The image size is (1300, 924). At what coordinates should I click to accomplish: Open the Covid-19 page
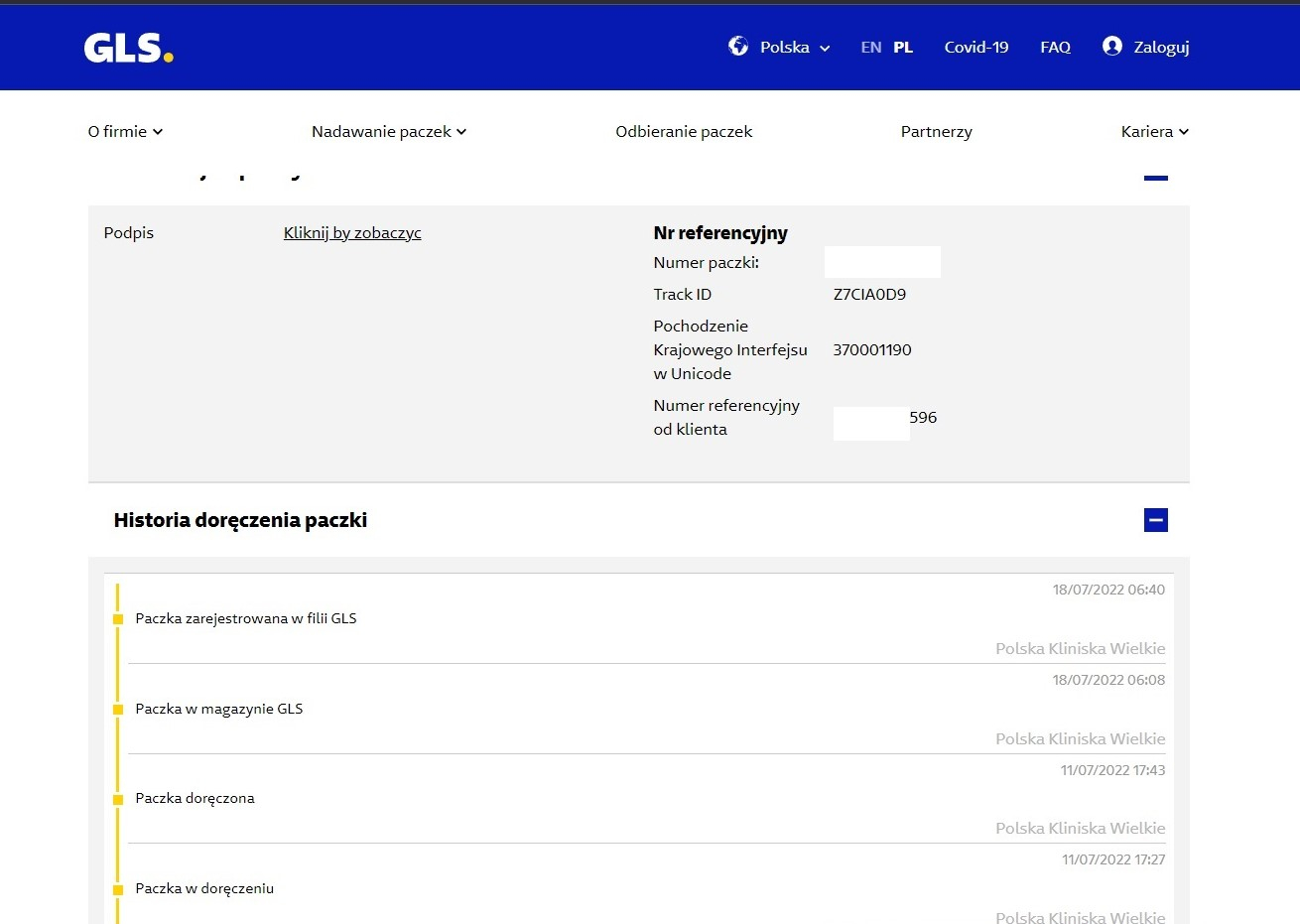click(976, 47)
